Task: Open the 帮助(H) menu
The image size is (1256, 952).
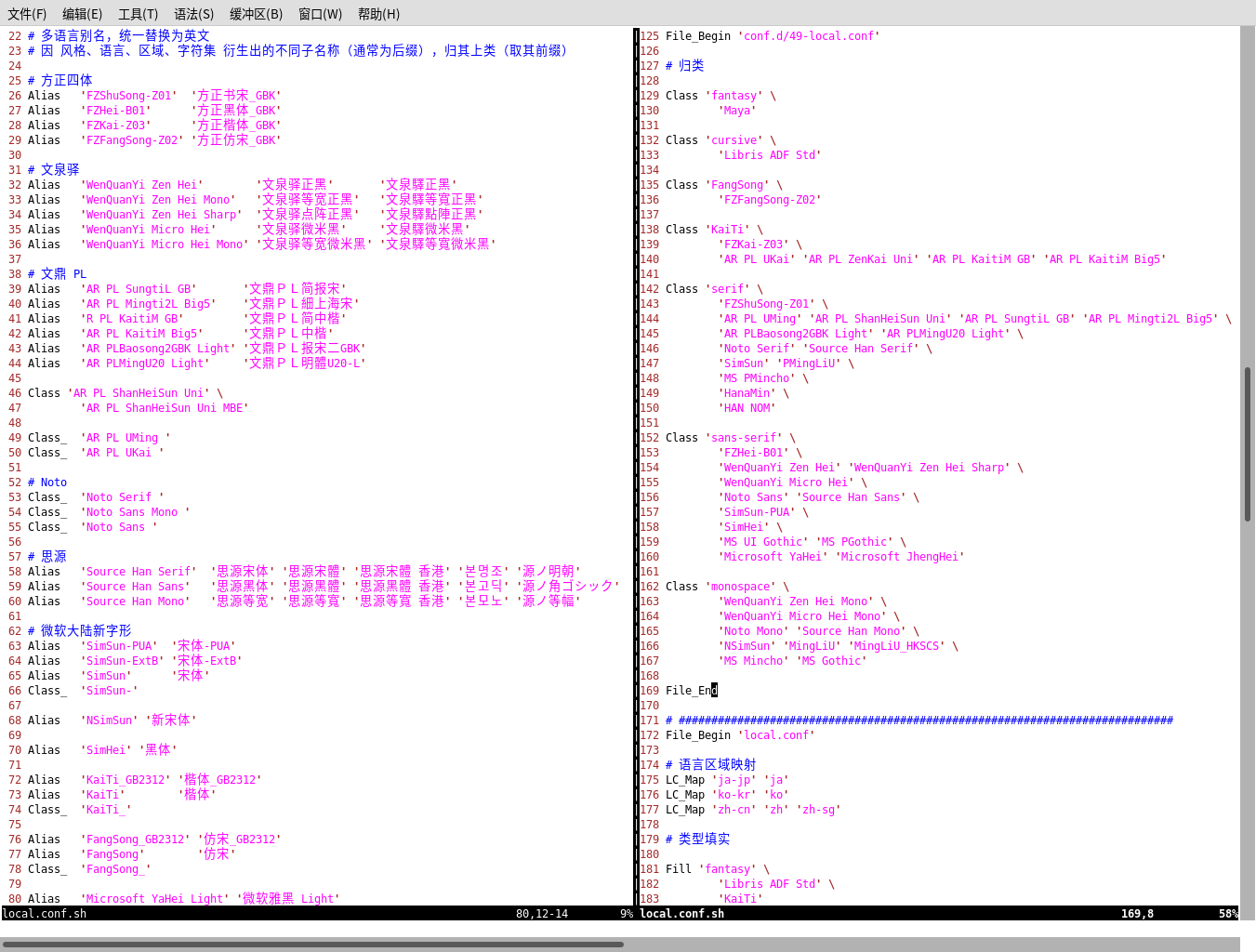Action: (x=379, y=14)
